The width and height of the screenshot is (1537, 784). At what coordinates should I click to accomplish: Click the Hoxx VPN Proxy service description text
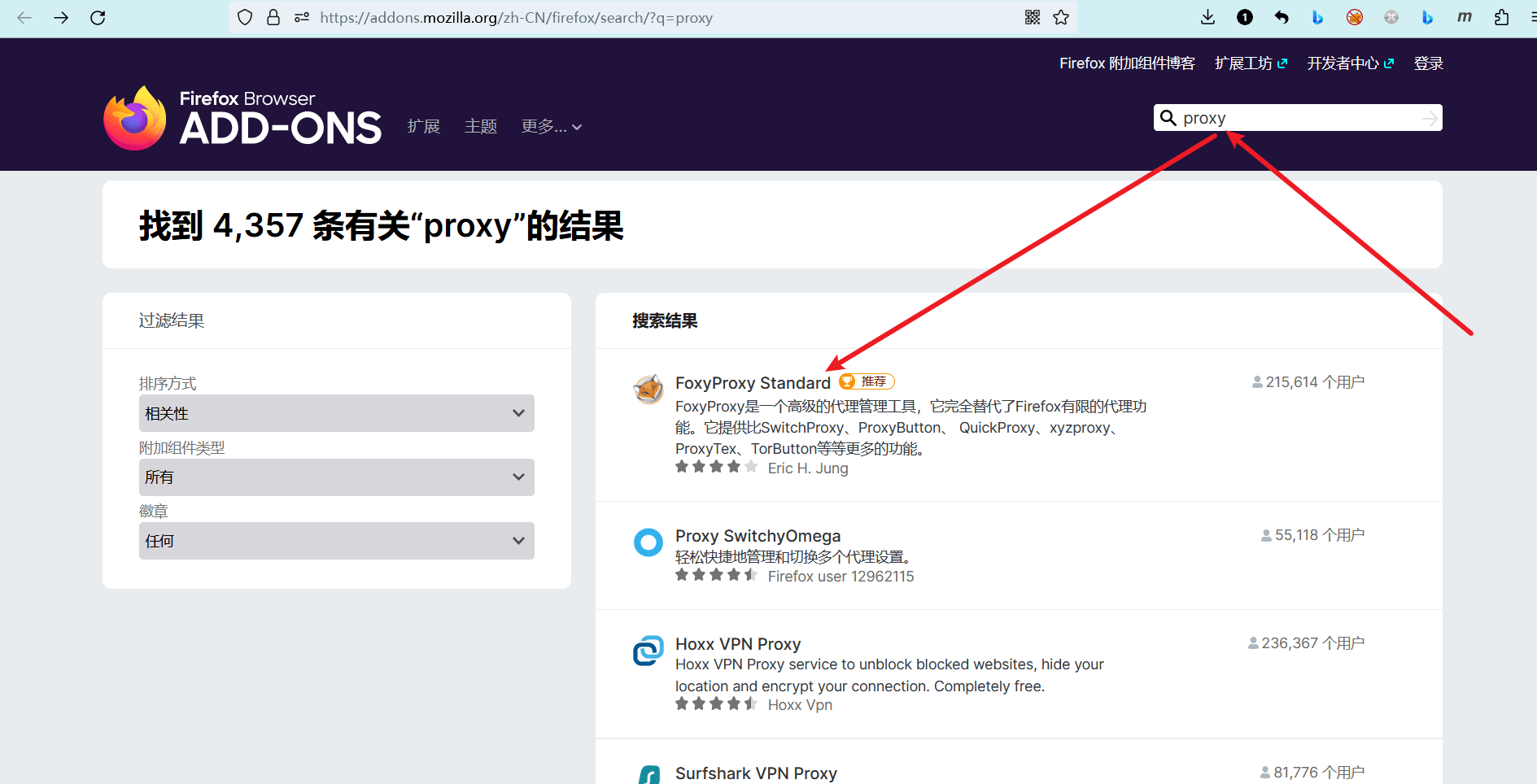[x=889, y=675]
